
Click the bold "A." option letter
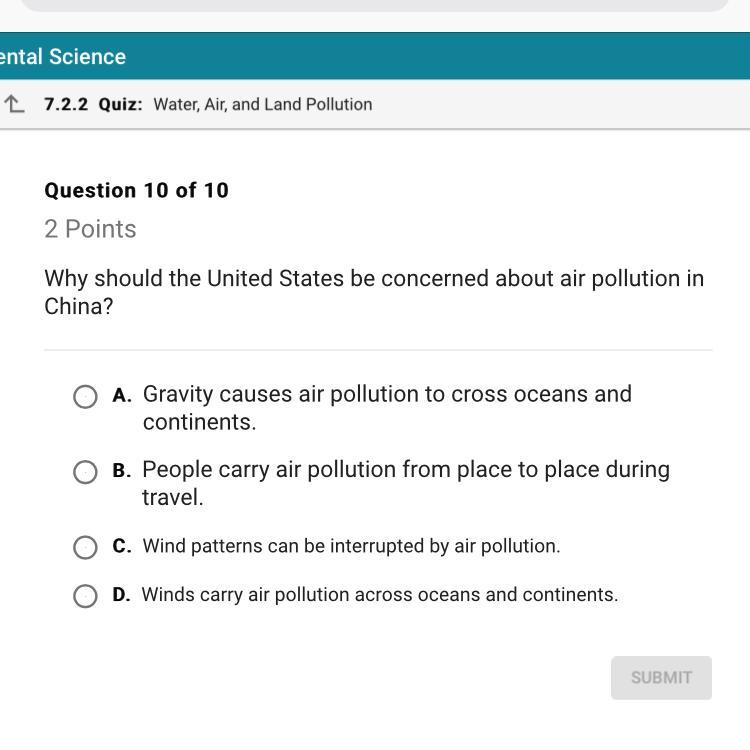[122, 395]
